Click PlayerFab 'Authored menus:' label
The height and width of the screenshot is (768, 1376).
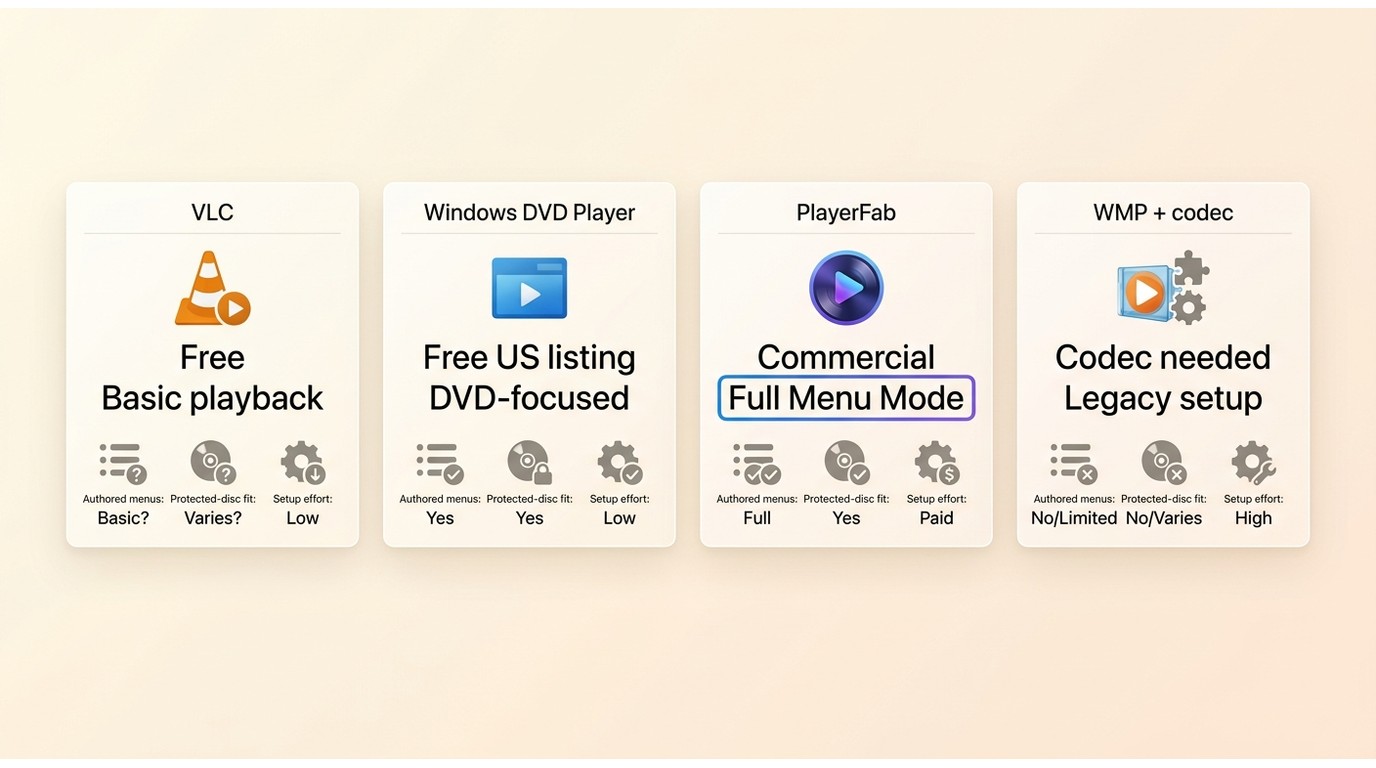[757, 499]
